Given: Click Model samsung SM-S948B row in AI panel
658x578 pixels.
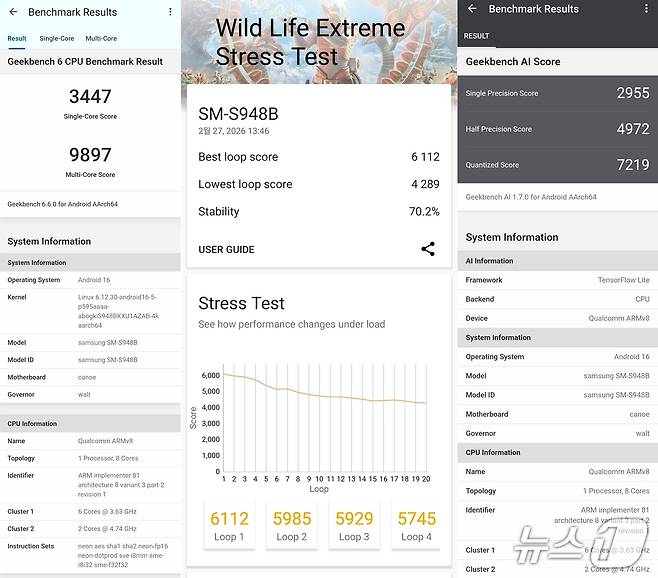Looking at the screenshot, I should (558, 376).
